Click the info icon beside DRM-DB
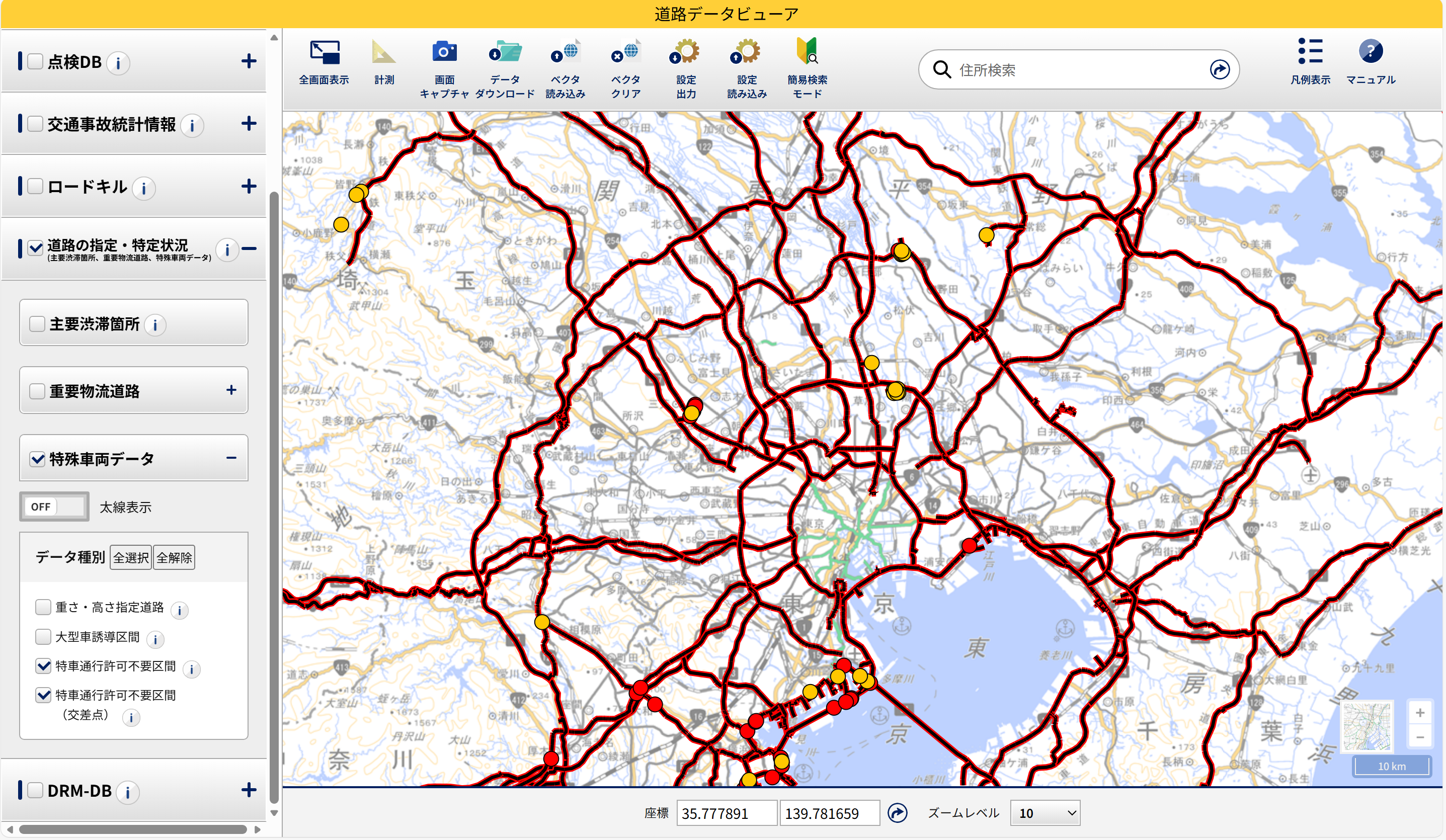This screenshot has width=1446, height=840. [x=127, y=792]
